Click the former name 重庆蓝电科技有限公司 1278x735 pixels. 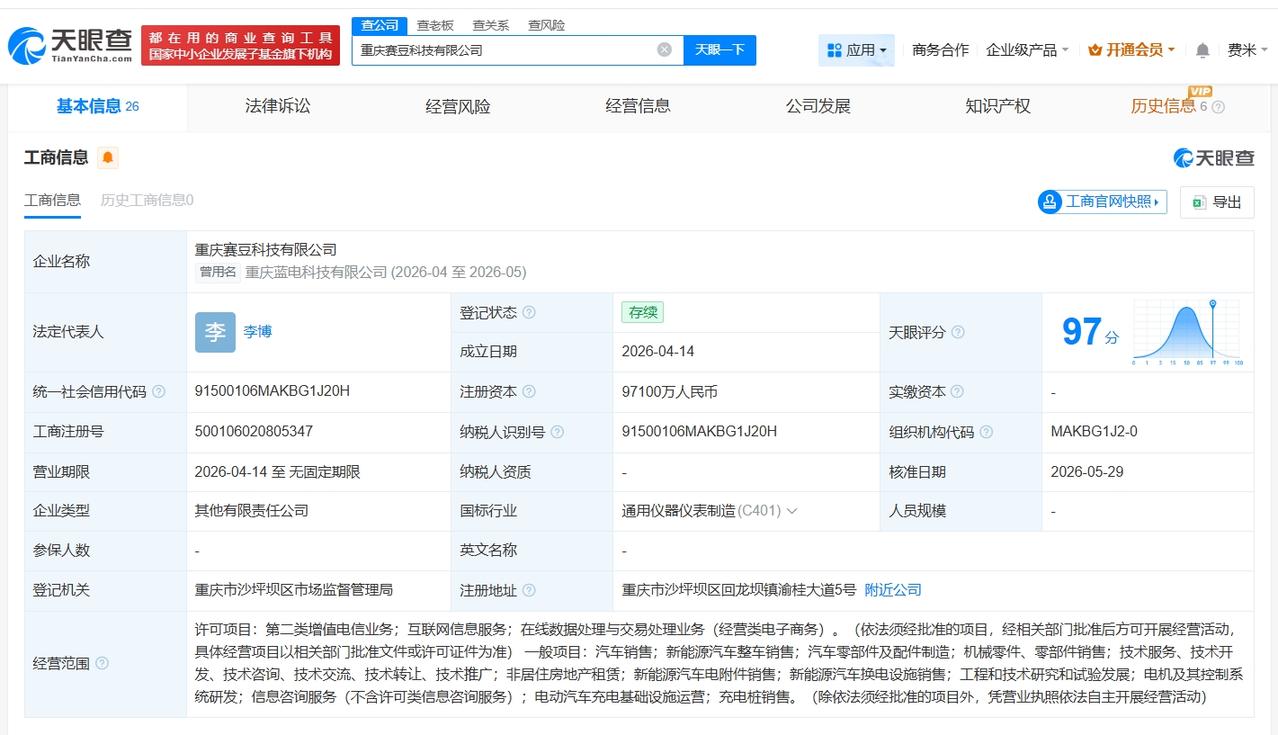tap(316, 272)
